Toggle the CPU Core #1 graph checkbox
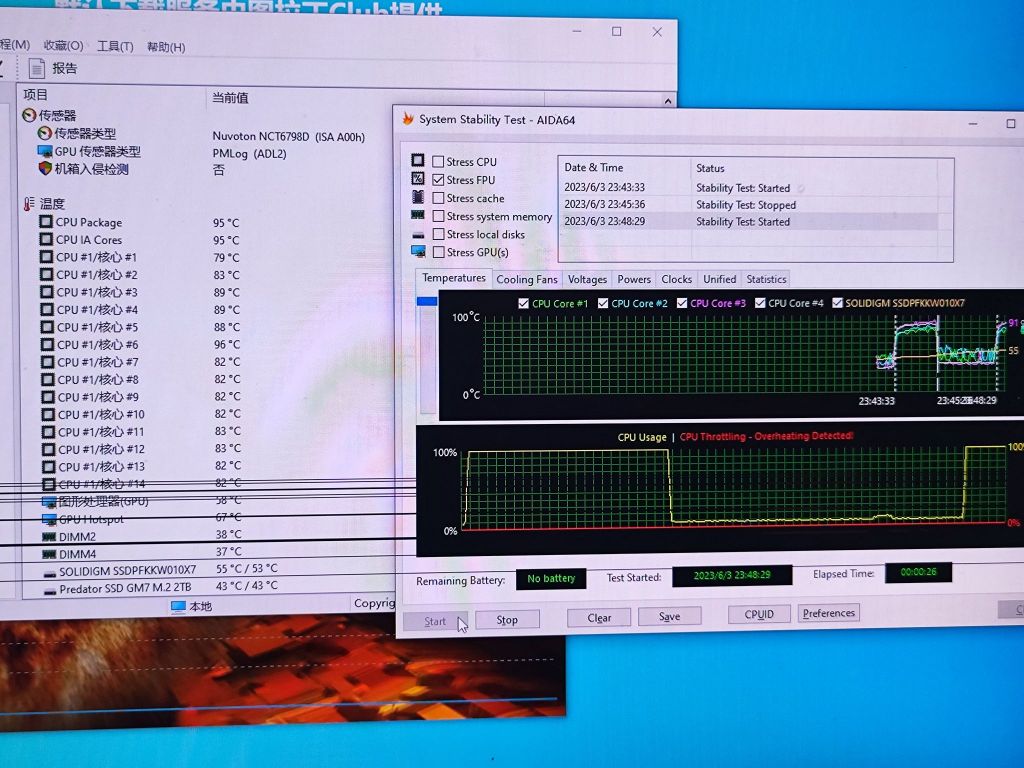This screenshot has height=768, width=1024. click(x=523, y=303)
